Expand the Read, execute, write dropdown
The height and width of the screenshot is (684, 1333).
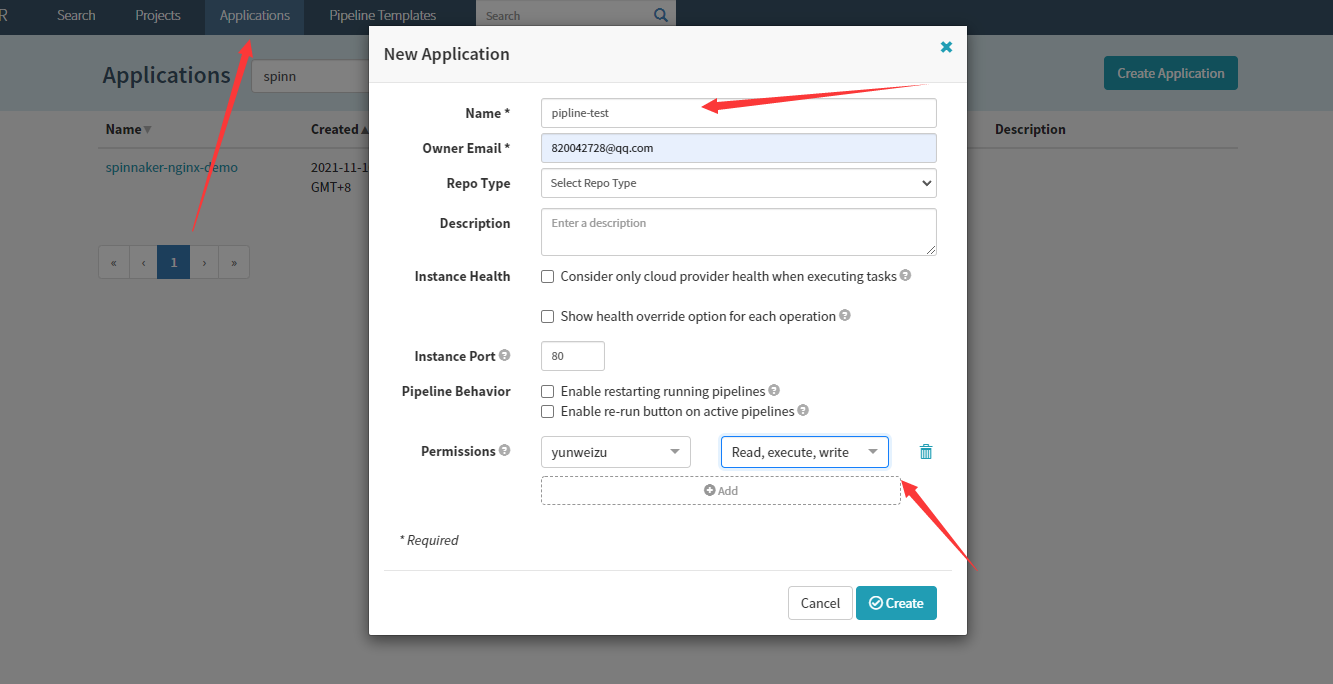pyautogui.click(x=804, y=452)
